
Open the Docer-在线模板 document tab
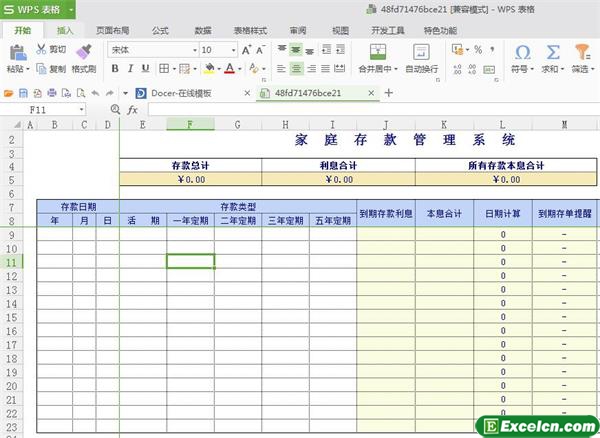coord(194,93)
